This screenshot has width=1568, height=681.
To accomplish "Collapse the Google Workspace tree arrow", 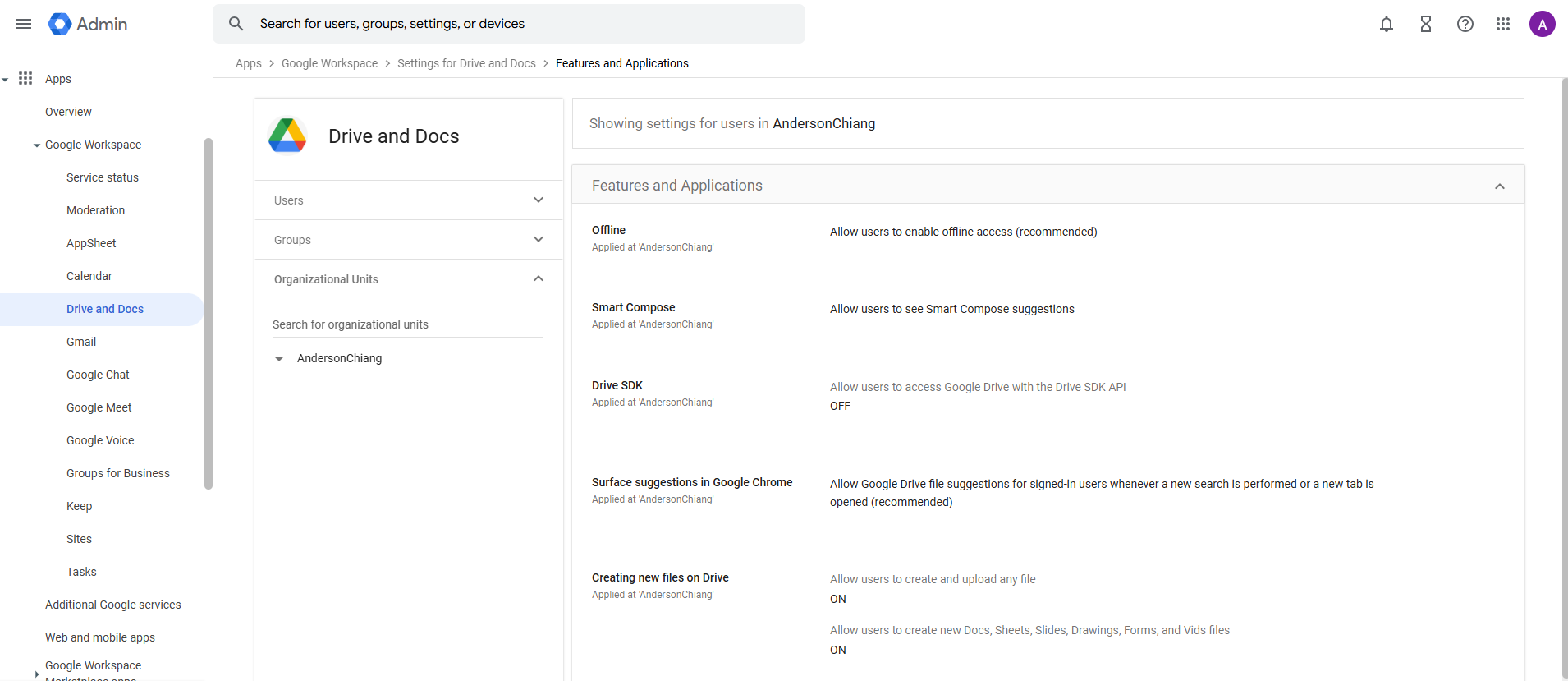I will click(x=37, y=145).
